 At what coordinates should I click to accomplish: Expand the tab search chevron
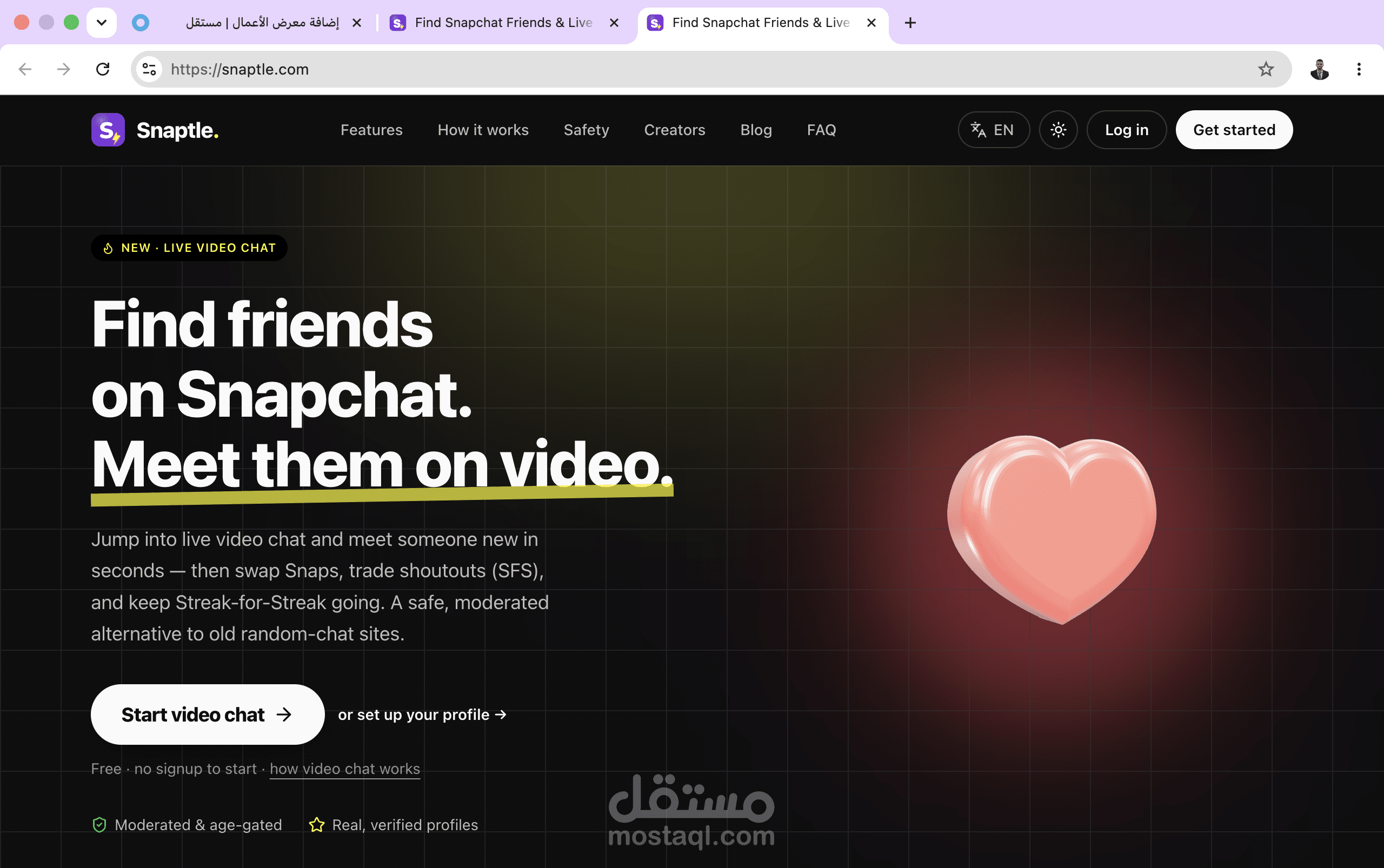[102, 23]
